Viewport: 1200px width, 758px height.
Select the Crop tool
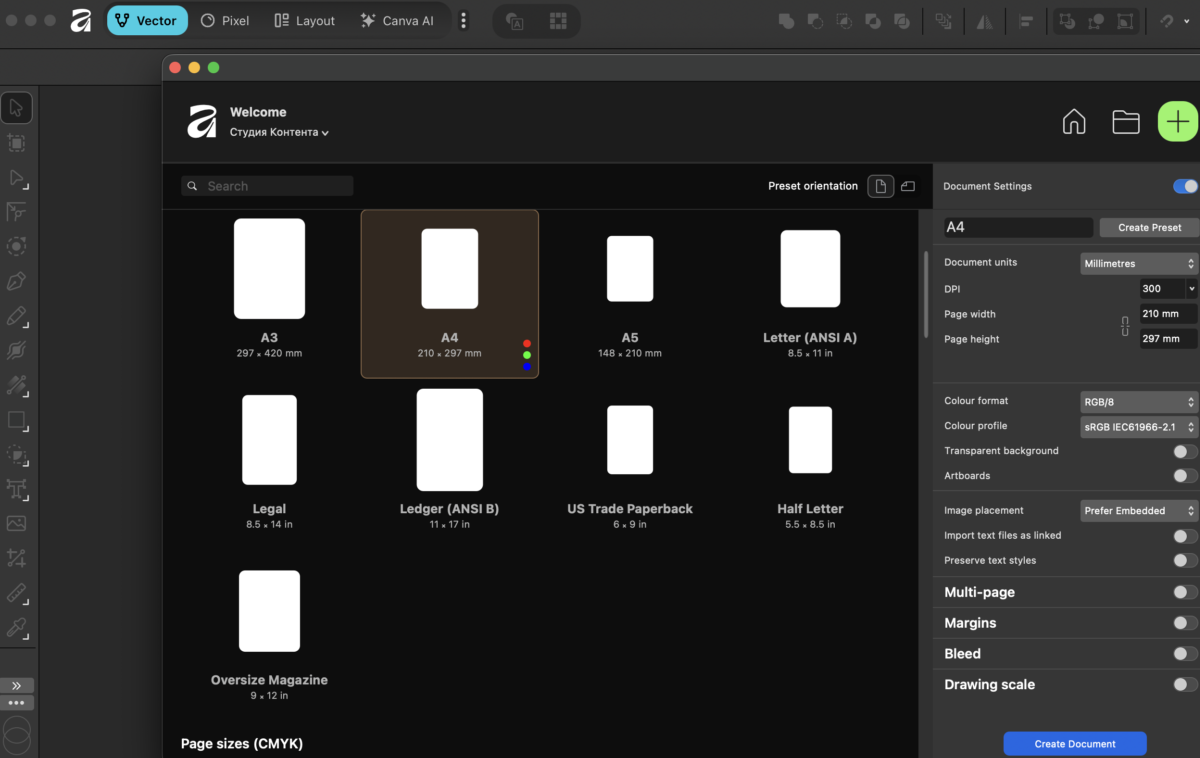coord(16,558)
